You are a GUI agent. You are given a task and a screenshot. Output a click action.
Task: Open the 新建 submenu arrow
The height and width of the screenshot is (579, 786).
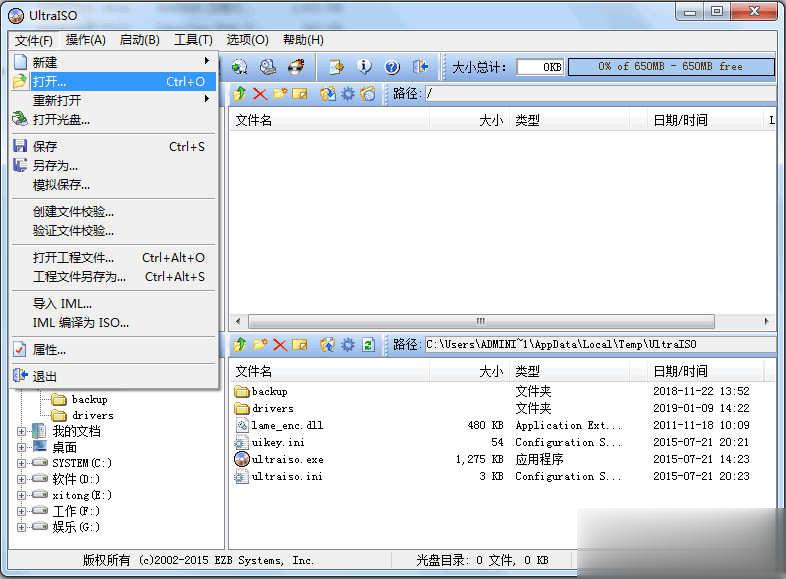pos(207,61)
